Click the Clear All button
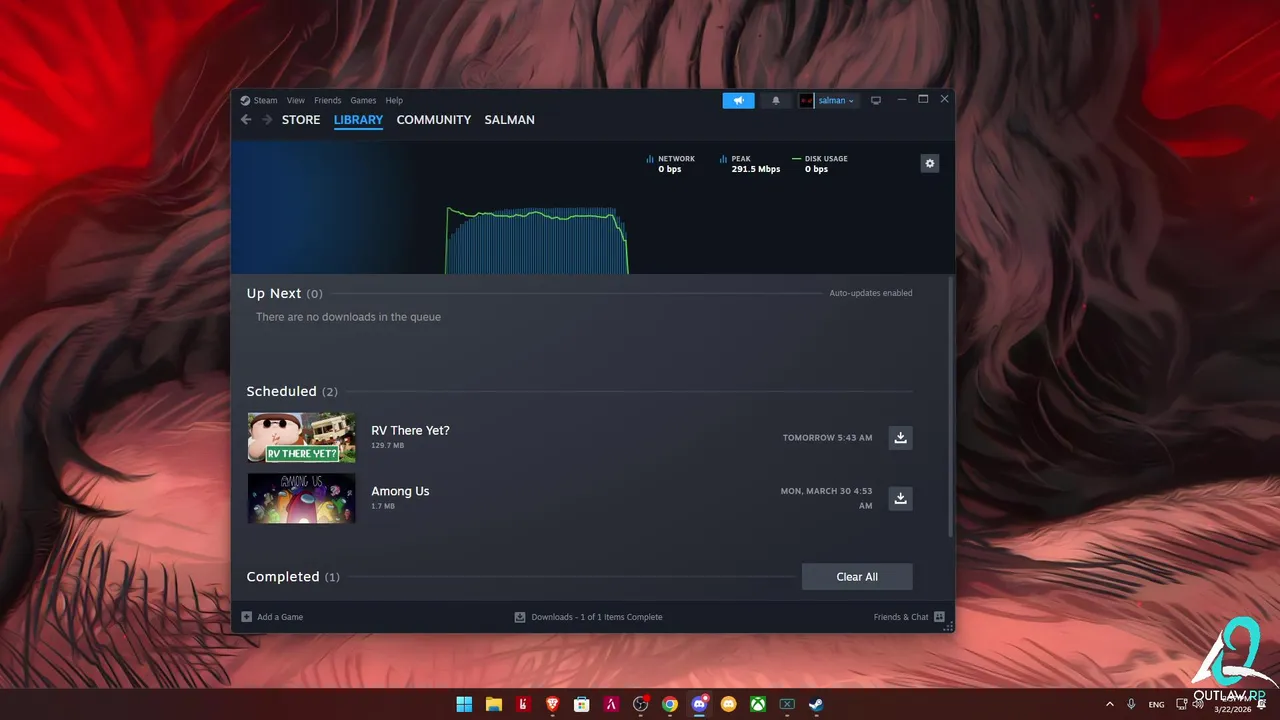 tap(857, 577)
